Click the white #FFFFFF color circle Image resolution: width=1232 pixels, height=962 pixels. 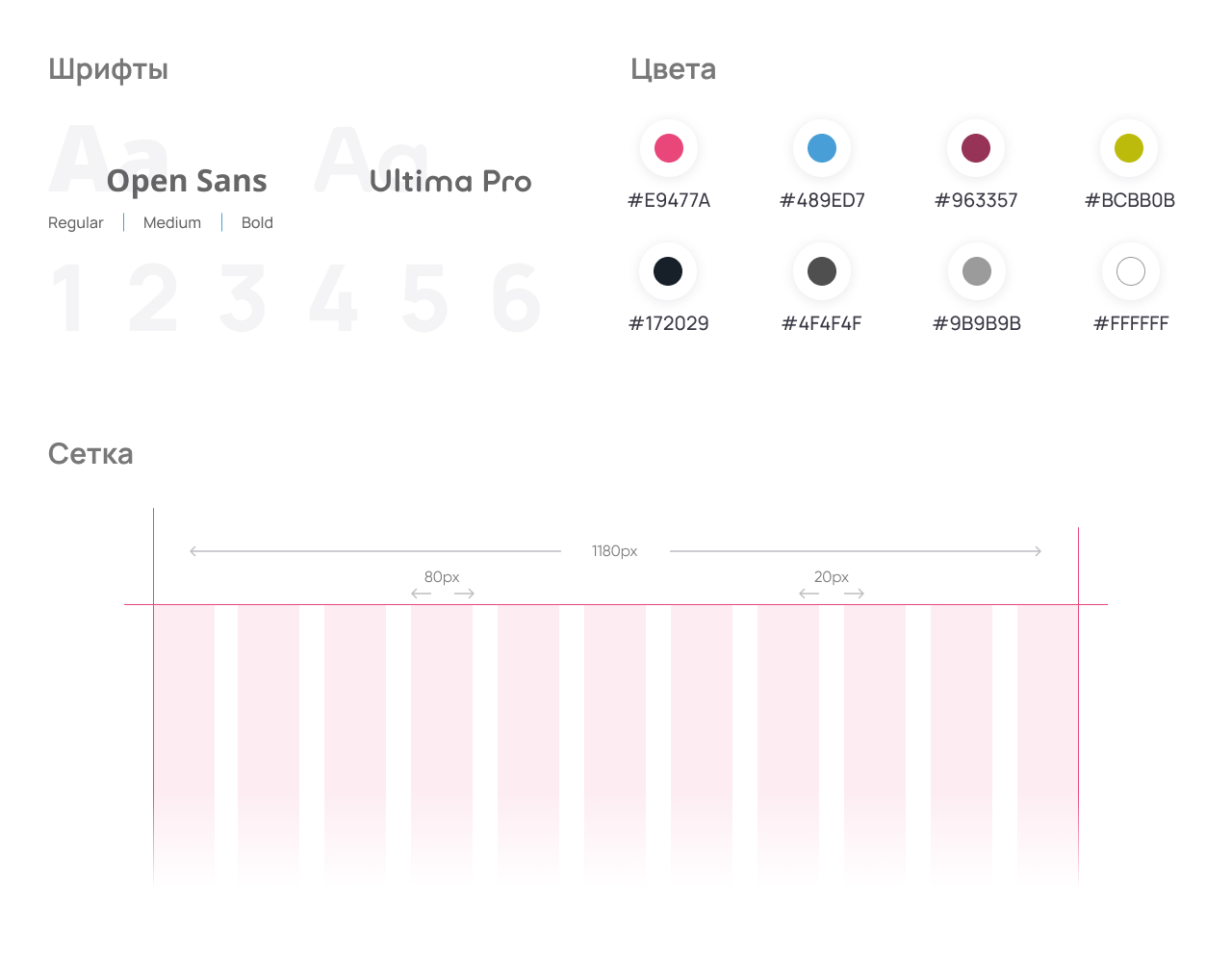pos(1131,271)
